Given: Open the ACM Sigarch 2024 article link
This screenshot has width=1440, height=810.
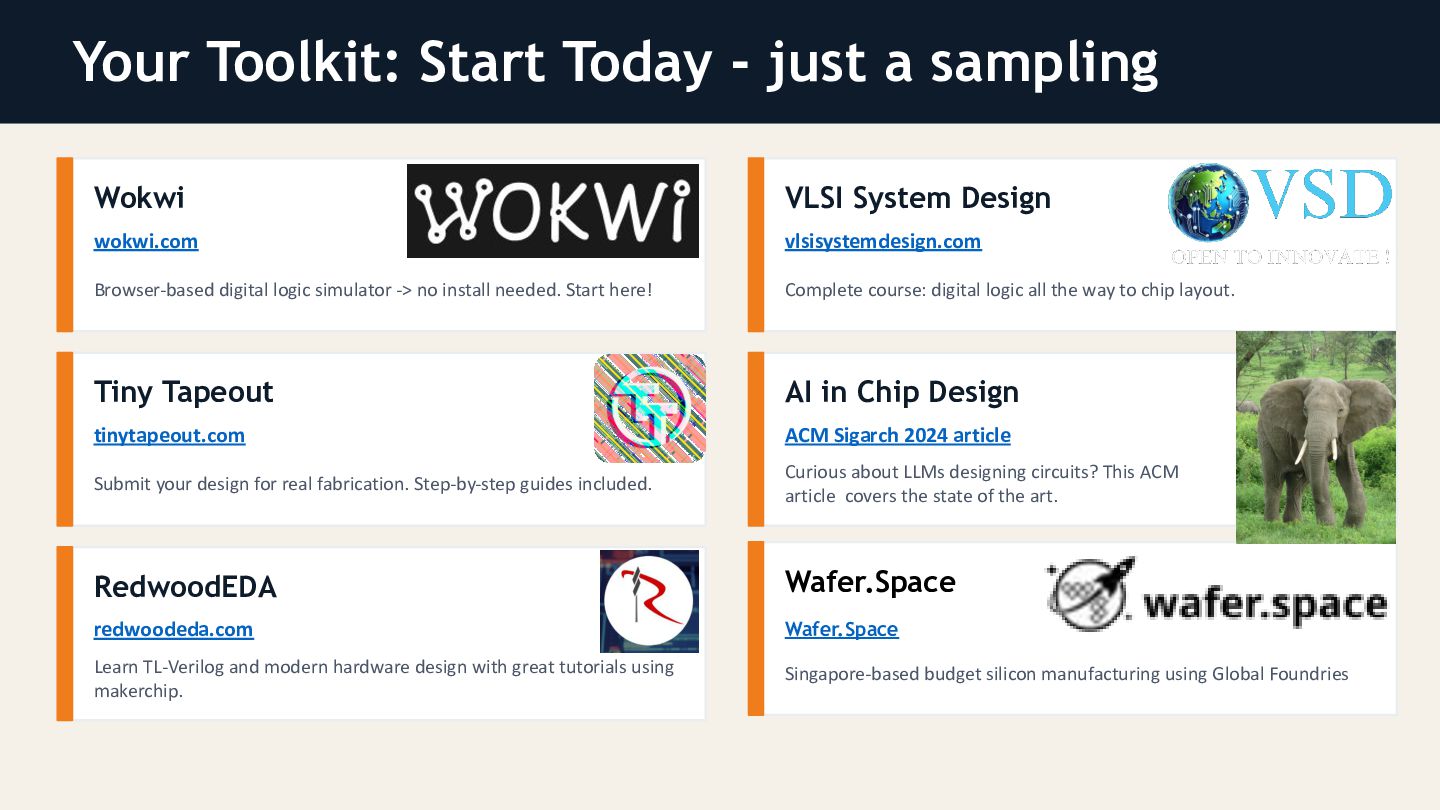Looking at the screenshot, I should click(x=897, y=435).
